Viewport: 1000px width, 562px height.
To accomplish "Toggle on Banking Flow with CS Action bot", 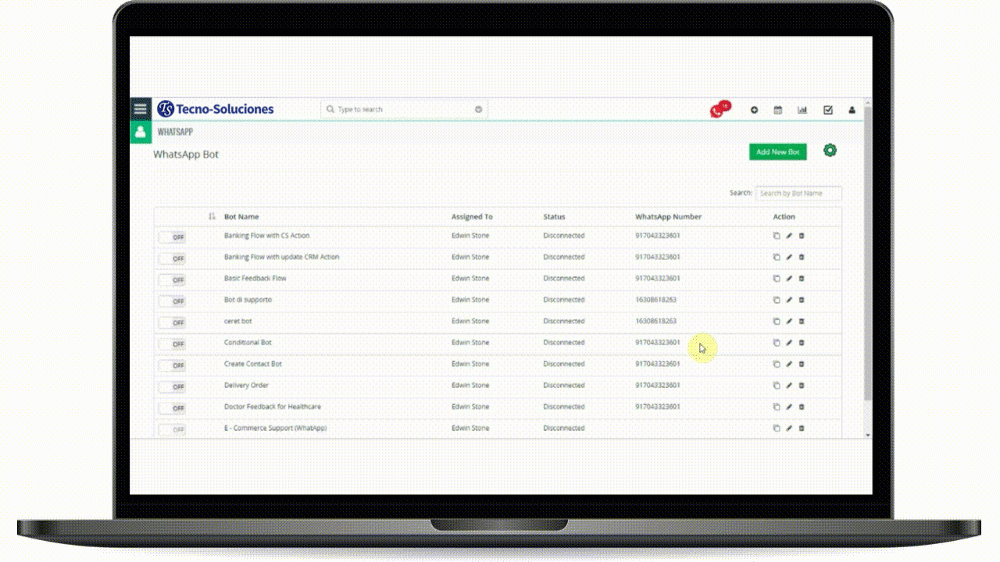I will coord(172,237).
